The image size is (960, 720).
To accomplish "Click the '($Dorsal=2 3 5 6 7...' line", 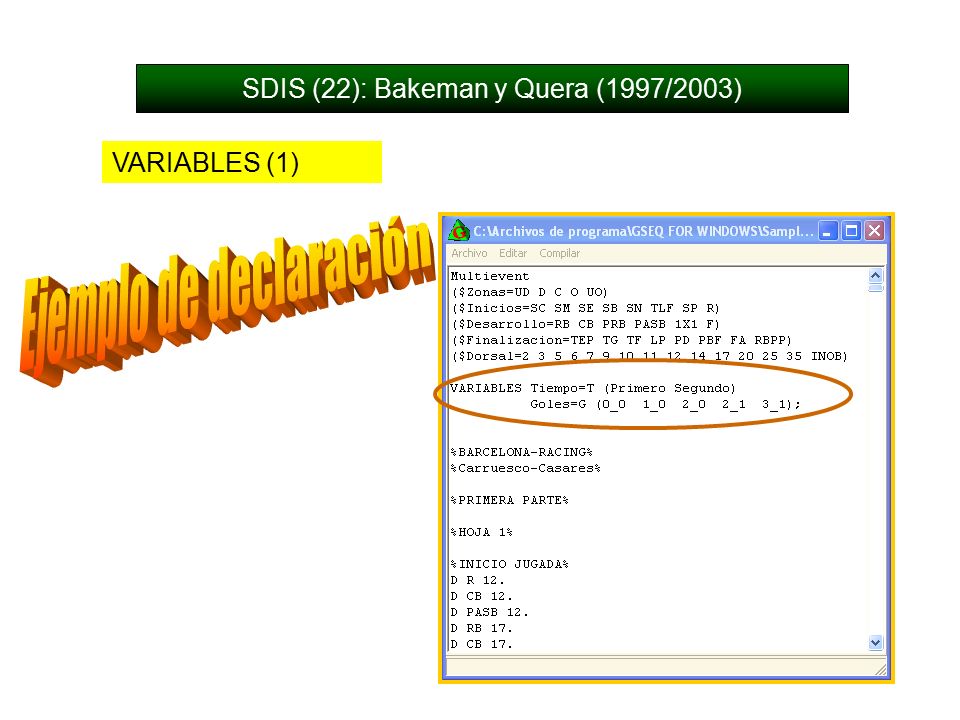I will click(x=650, y=356).
